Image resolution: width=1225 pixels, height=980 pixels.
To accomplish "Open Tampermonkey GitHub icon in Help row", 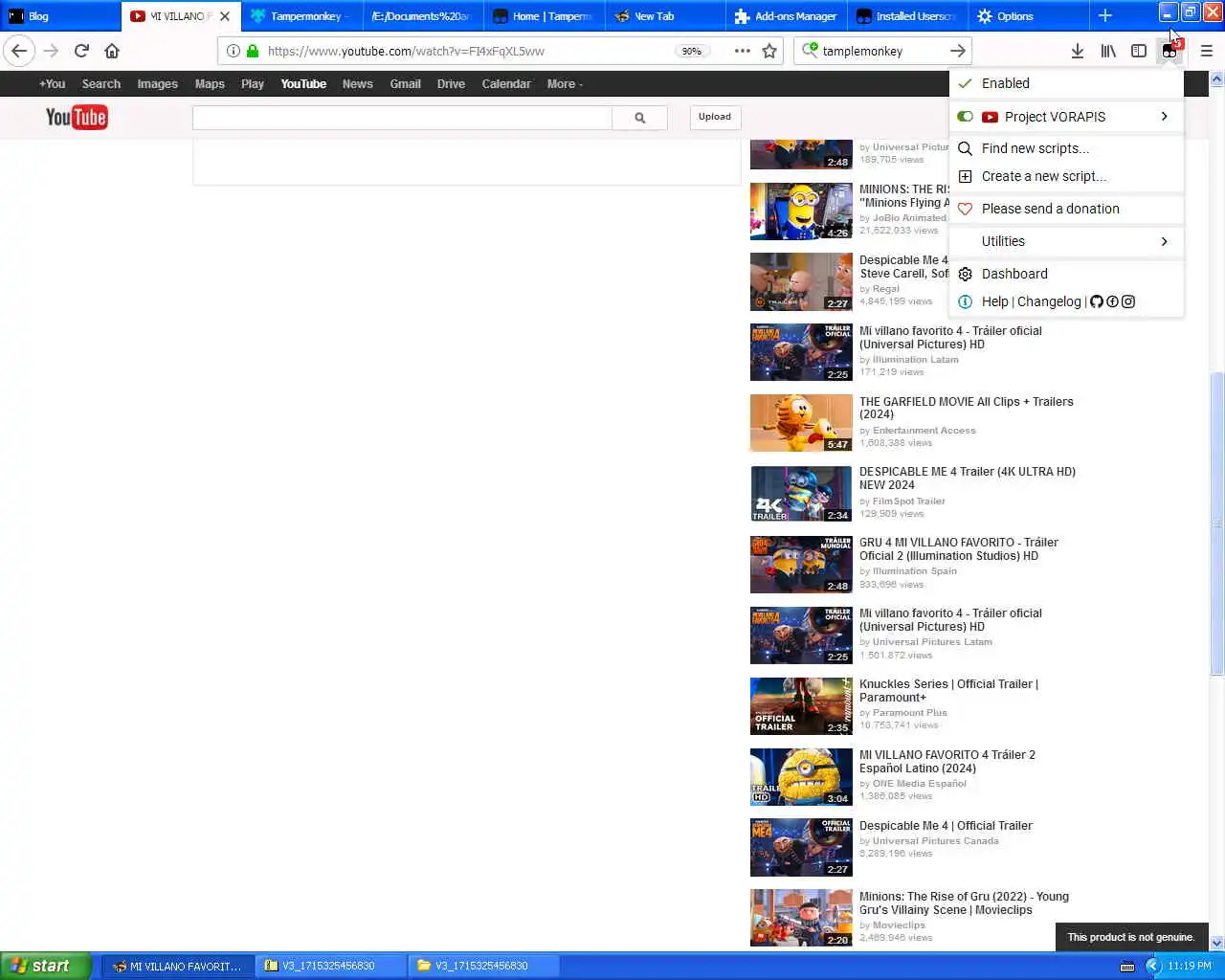I will (x=1097, y=301).
